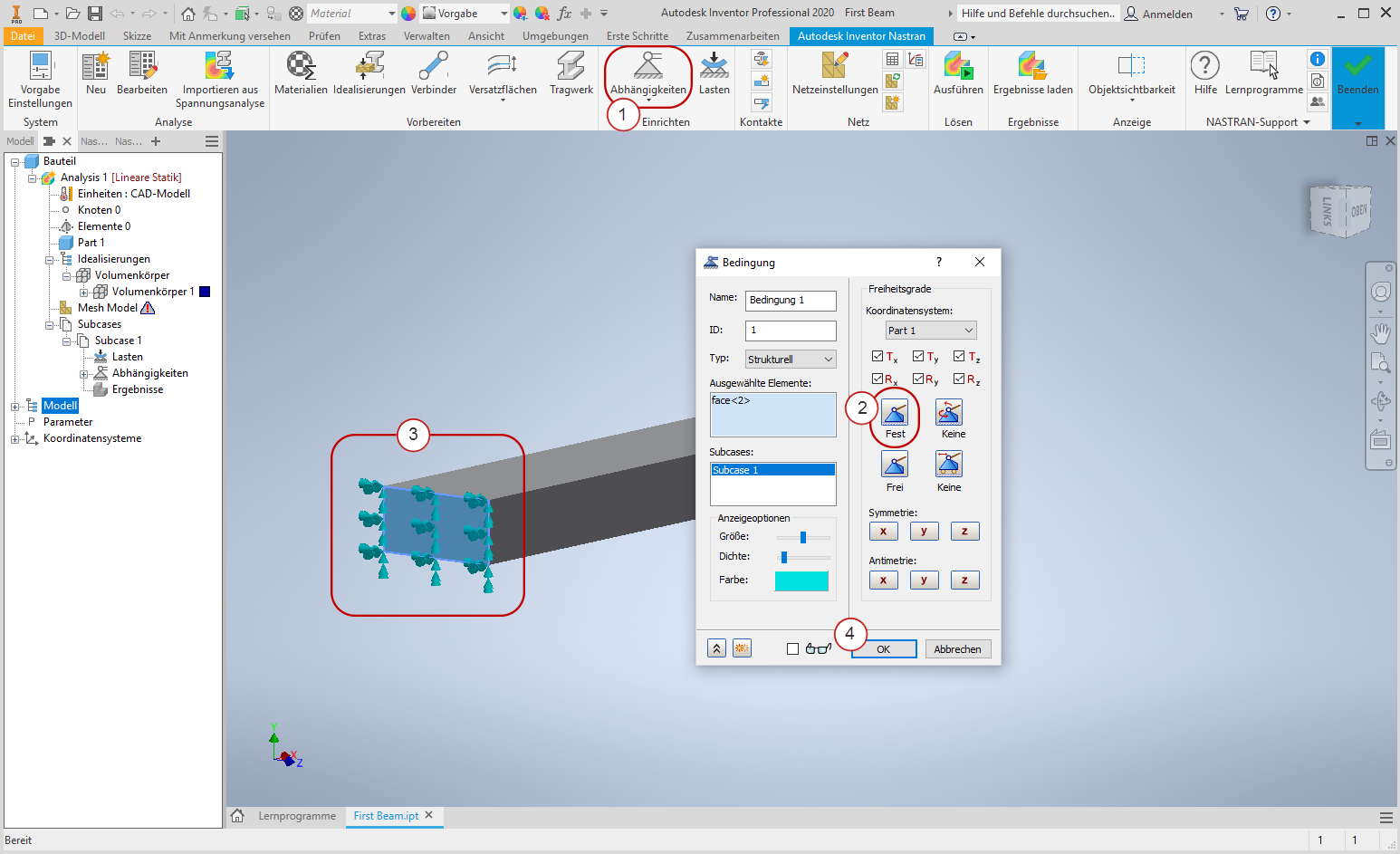The height and width of the screenshot is (854, 1400).
Task: Uncheck the Ty translation checkbox
Action: [918, 356]
